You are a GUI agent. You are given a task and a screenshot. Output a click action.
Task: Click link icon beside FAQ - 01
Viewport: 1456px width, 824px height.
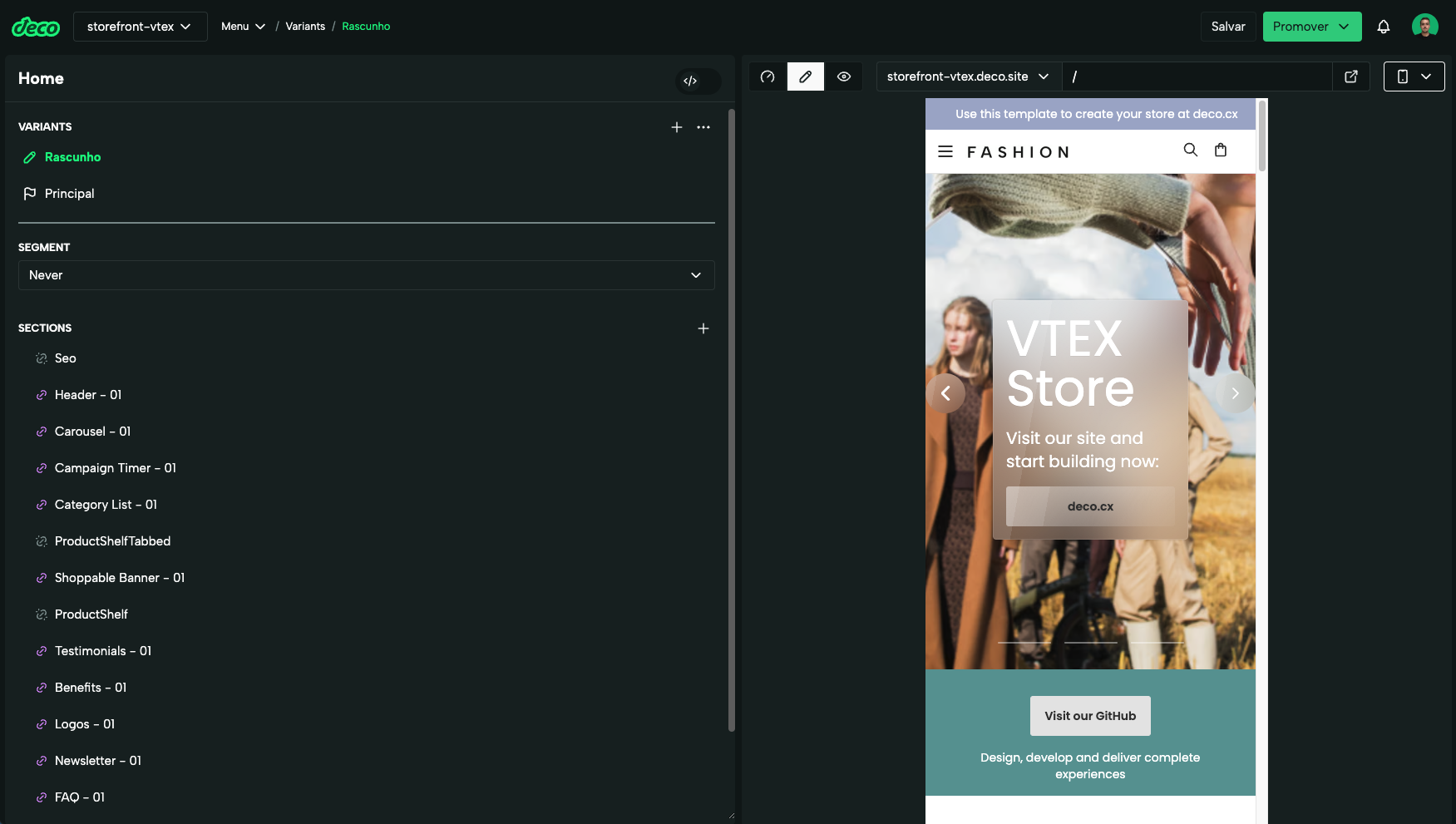[x=42, y=797]
